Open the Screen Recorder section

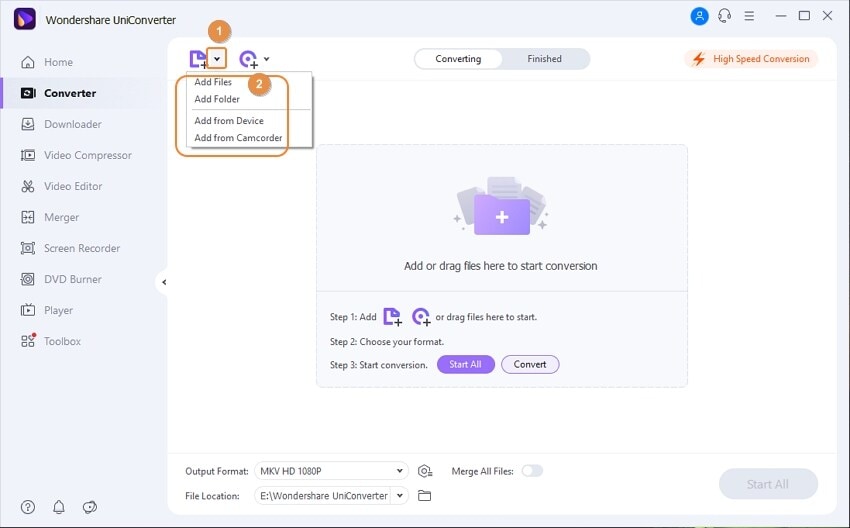click(82, 248)
